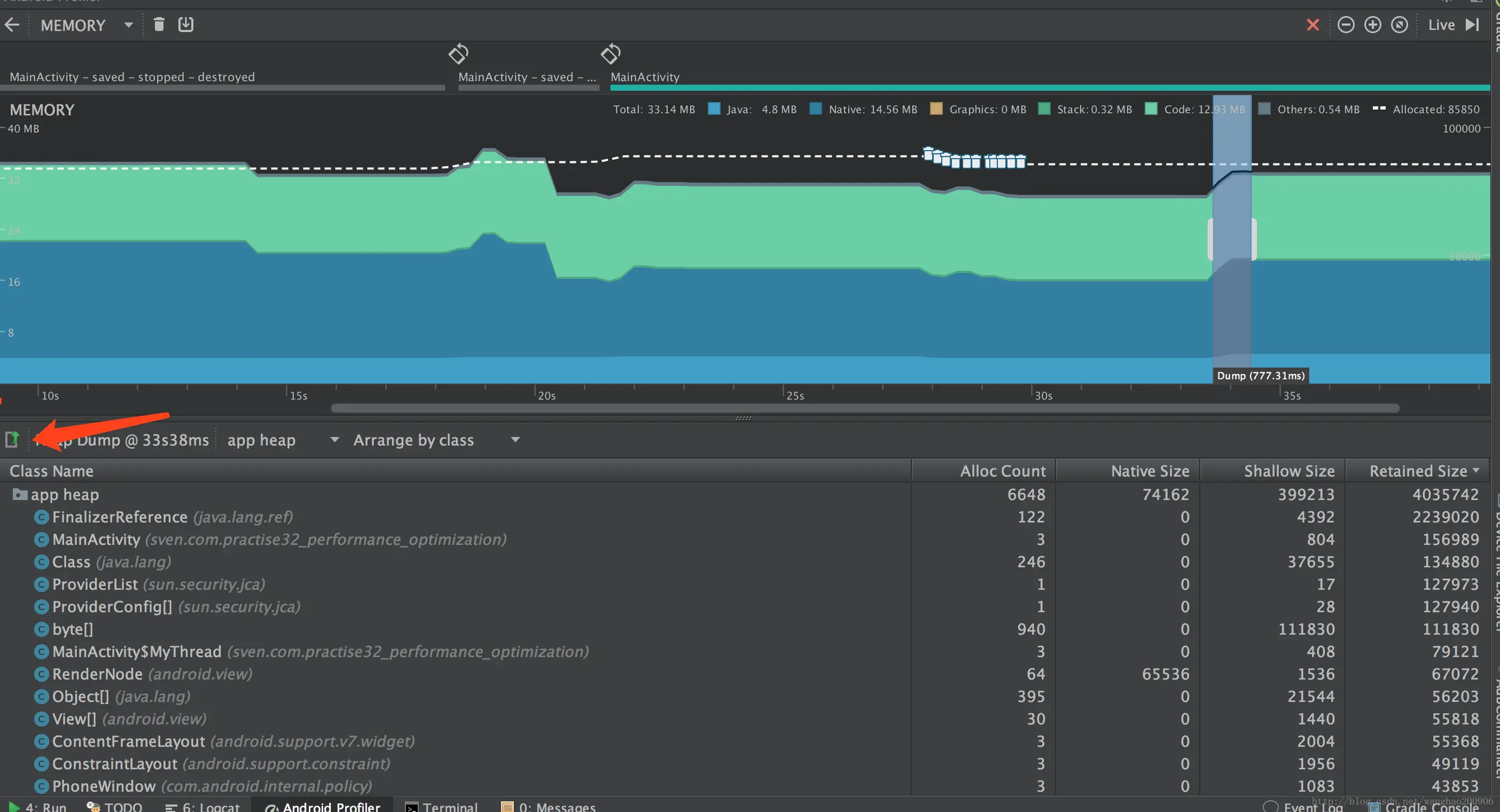Click Total: 33.14 MB legend text
1500x812 pixels.
654,109
